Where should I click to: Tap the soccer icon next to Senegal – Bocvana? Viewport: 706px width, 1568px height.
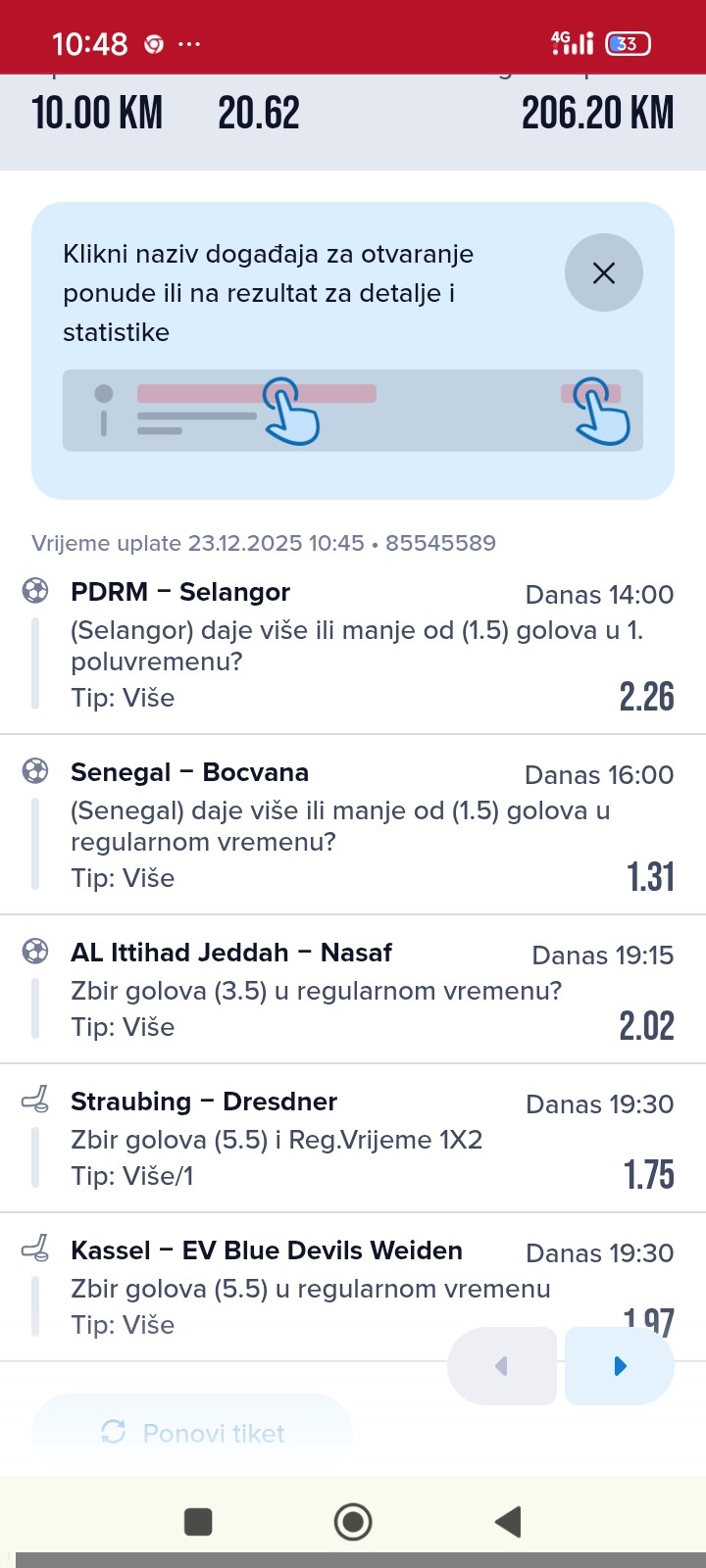click(35, 771)
